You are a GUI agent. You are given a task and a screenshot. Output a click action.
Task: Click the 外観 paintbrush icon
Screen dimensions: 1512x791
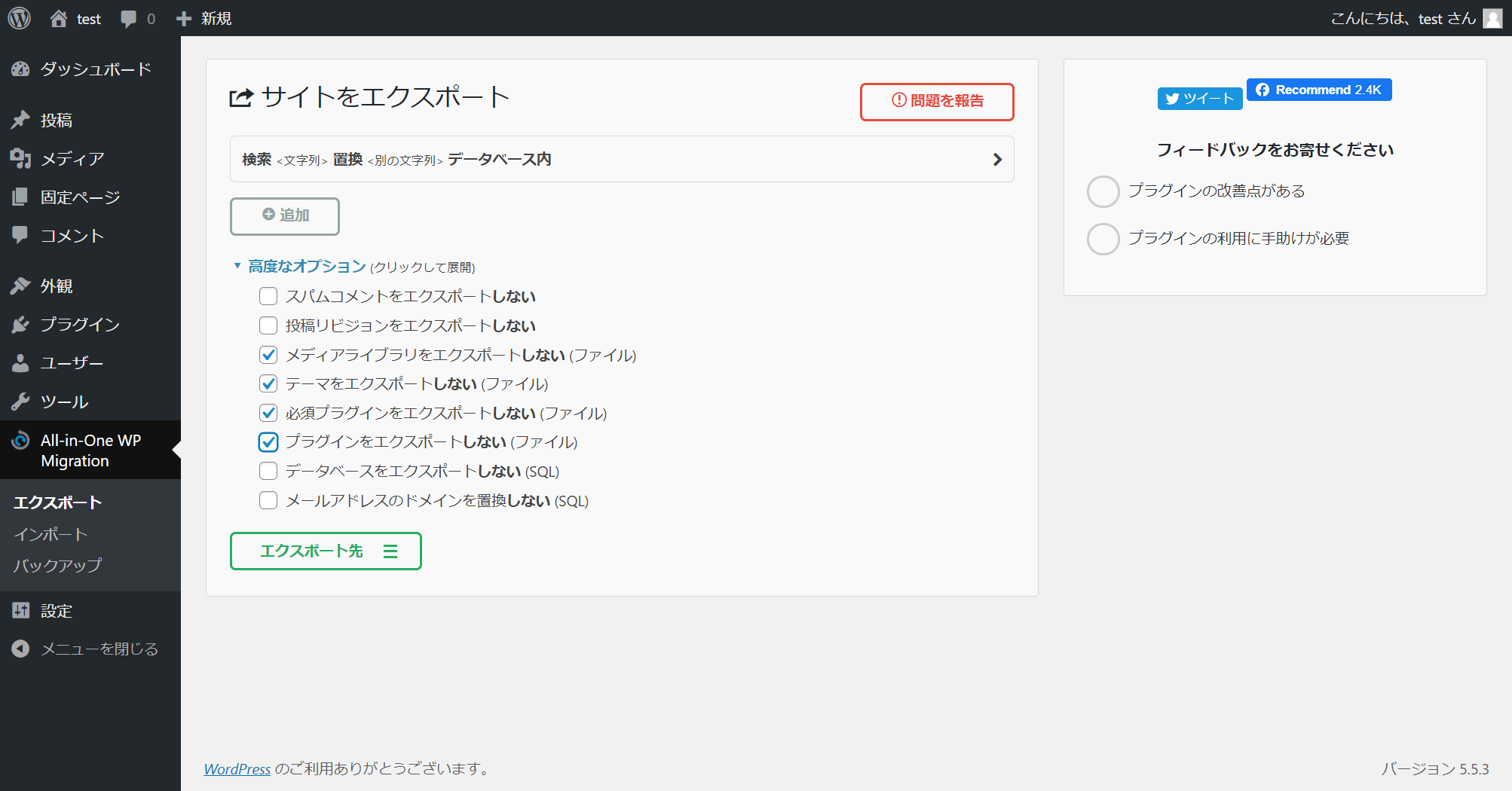[x=20, y=286]
